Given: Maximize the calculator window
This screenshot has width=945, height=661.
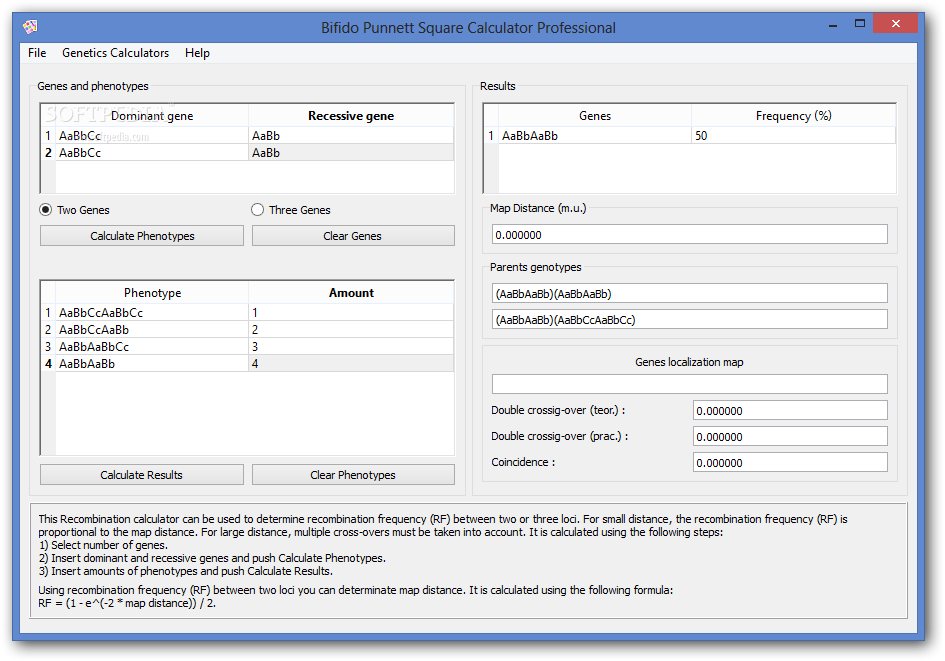Looking at the screenshot, I should [860, 24].
